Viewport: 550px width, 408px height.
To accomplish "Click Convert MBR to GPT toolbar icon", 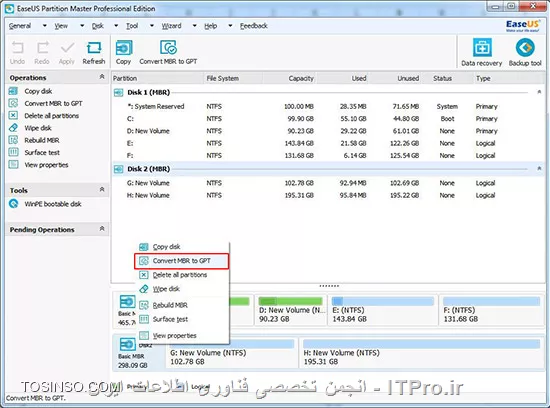I will coord(168,52).
